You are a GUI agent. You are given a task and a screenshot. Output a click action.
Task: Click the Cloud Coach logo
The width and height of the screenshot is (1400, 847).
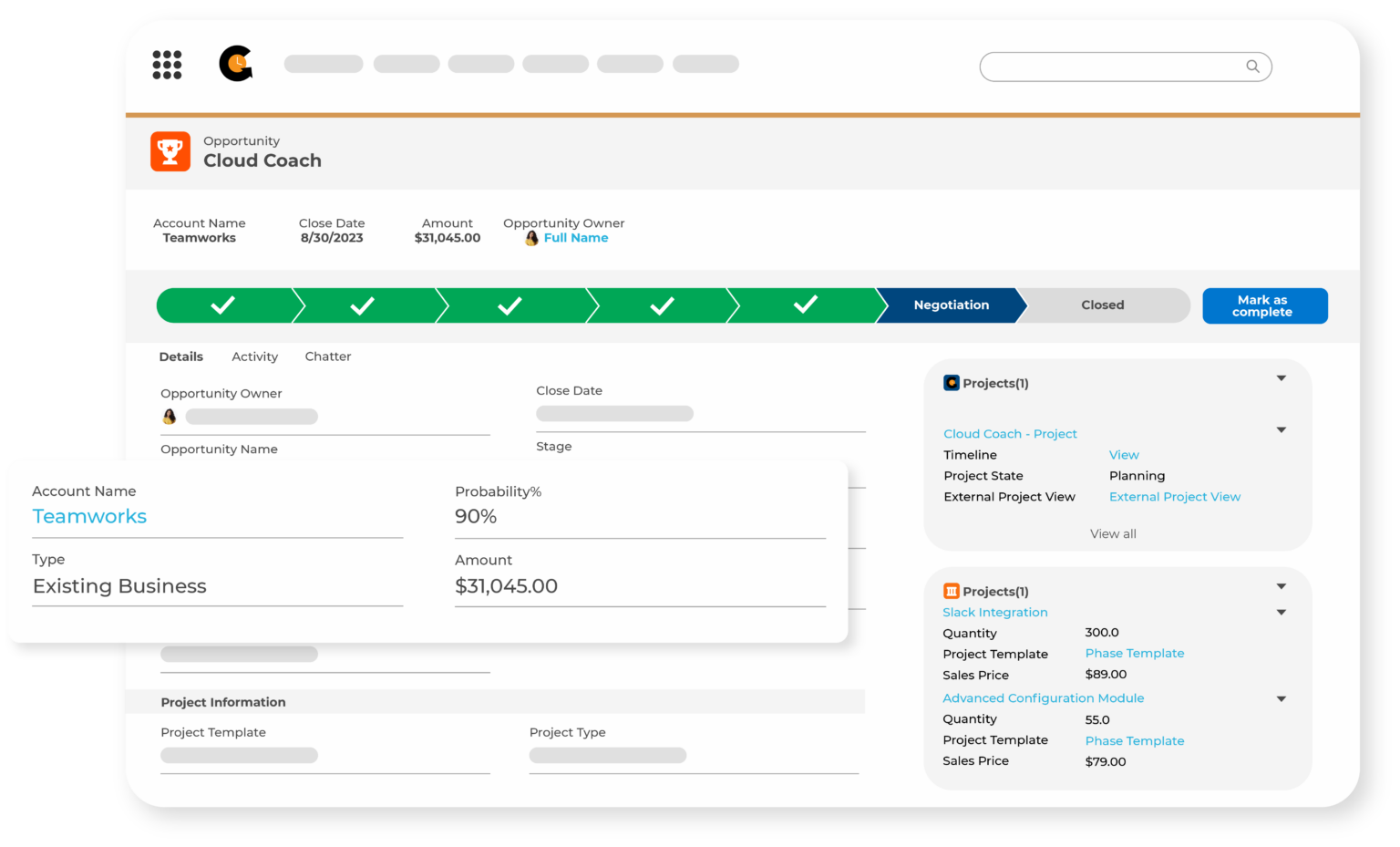(236, 64)
